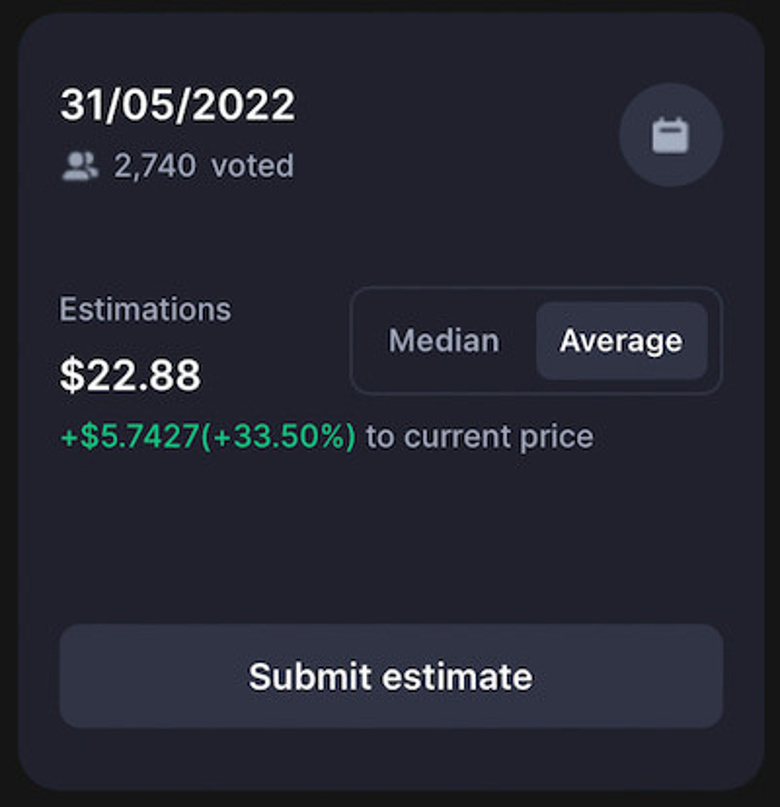Show the median price estimate
The width and height of the screenshot is (780, 807).
pyautogui.click(x=443, y=341)
